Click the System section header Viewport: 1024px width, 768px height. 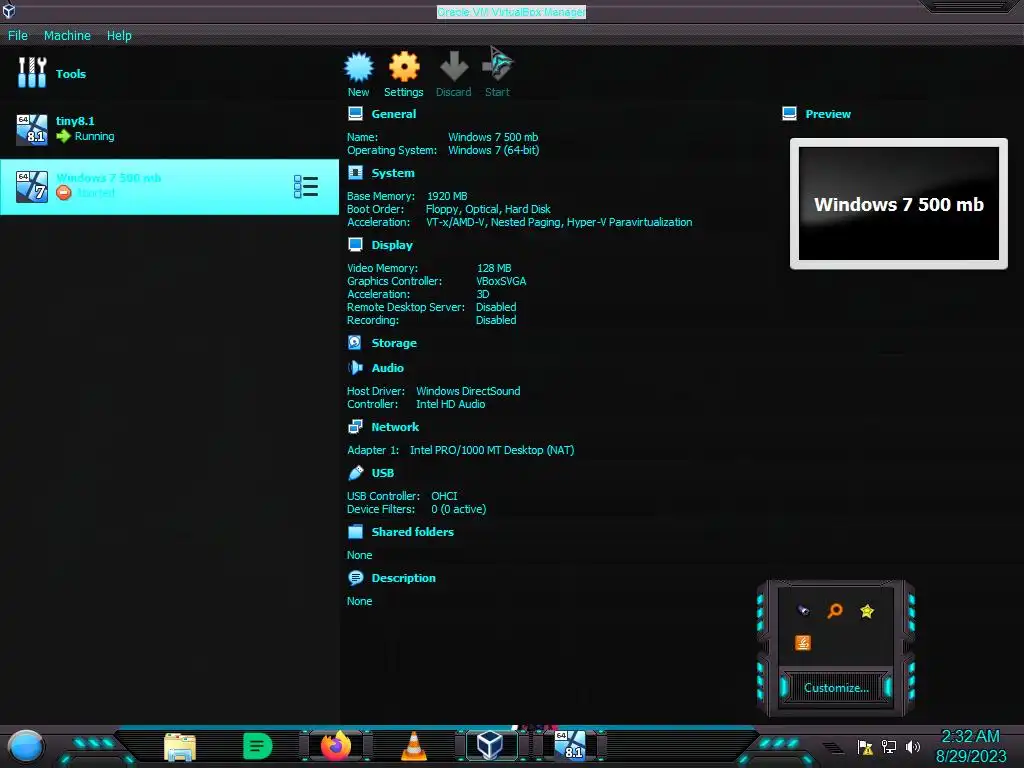393,173
